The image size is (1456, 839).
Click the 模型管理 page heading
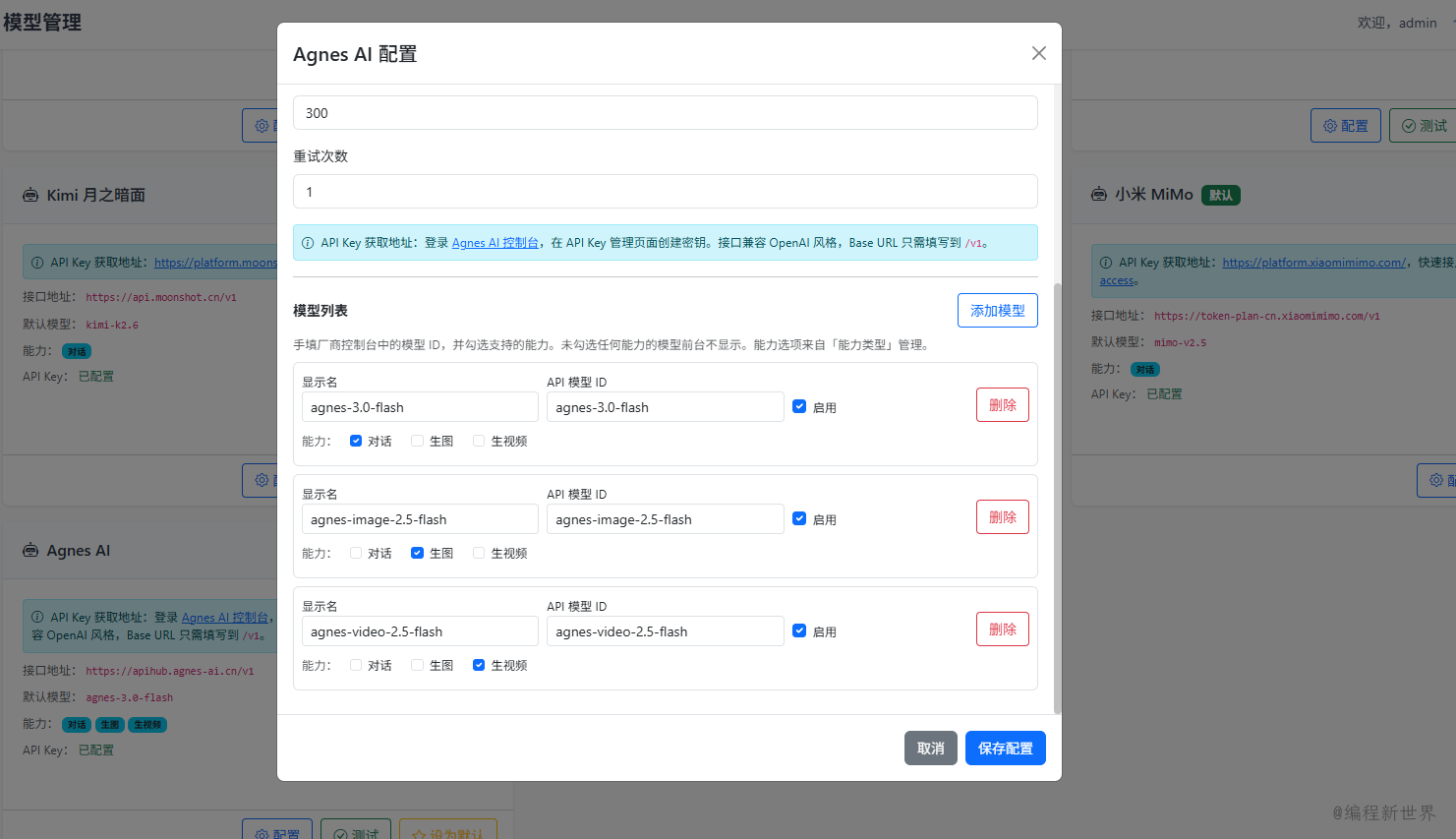[42, 22]
